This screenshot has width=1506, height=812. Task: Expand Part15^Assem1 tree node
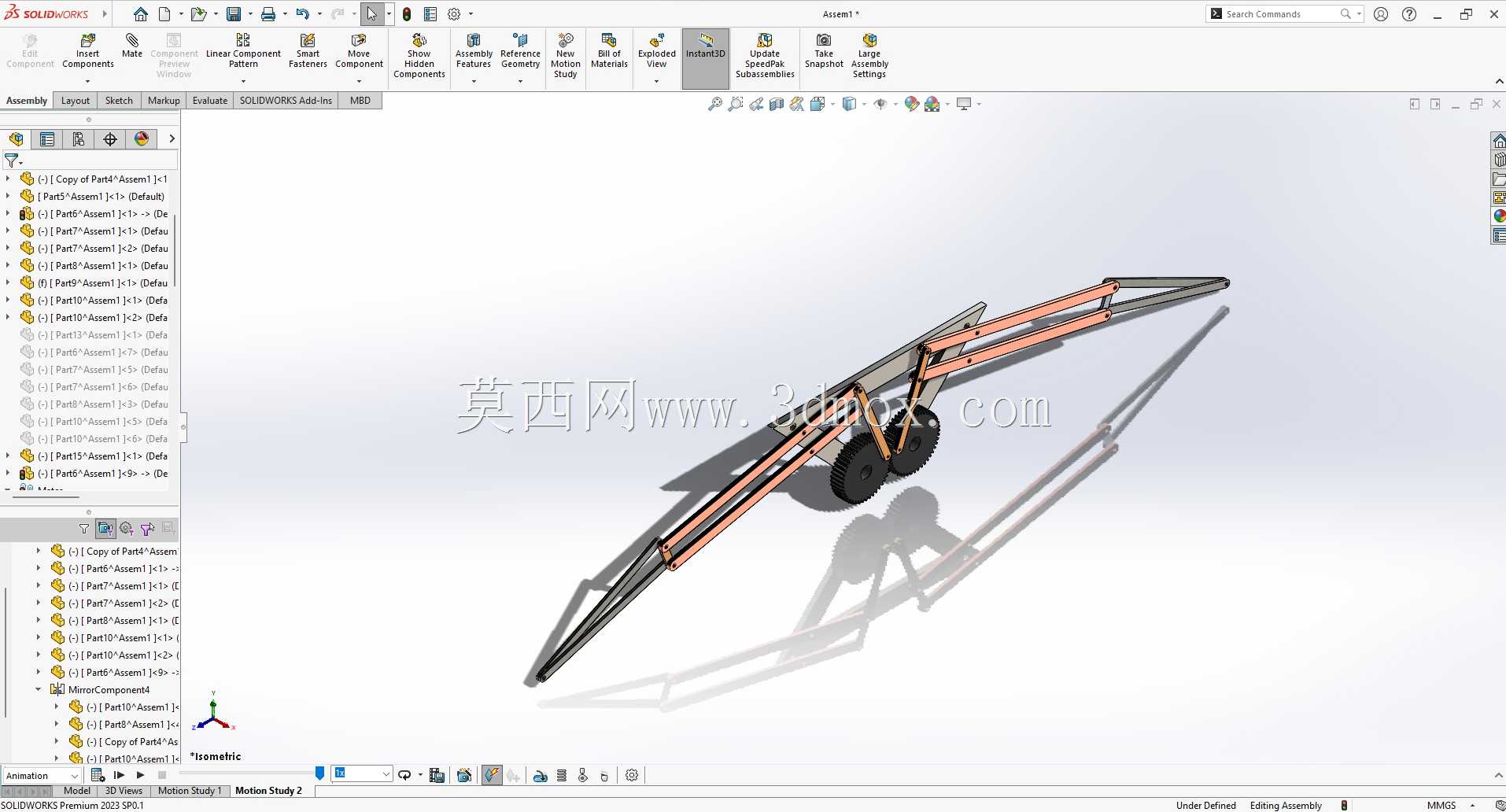coord(8,456)
